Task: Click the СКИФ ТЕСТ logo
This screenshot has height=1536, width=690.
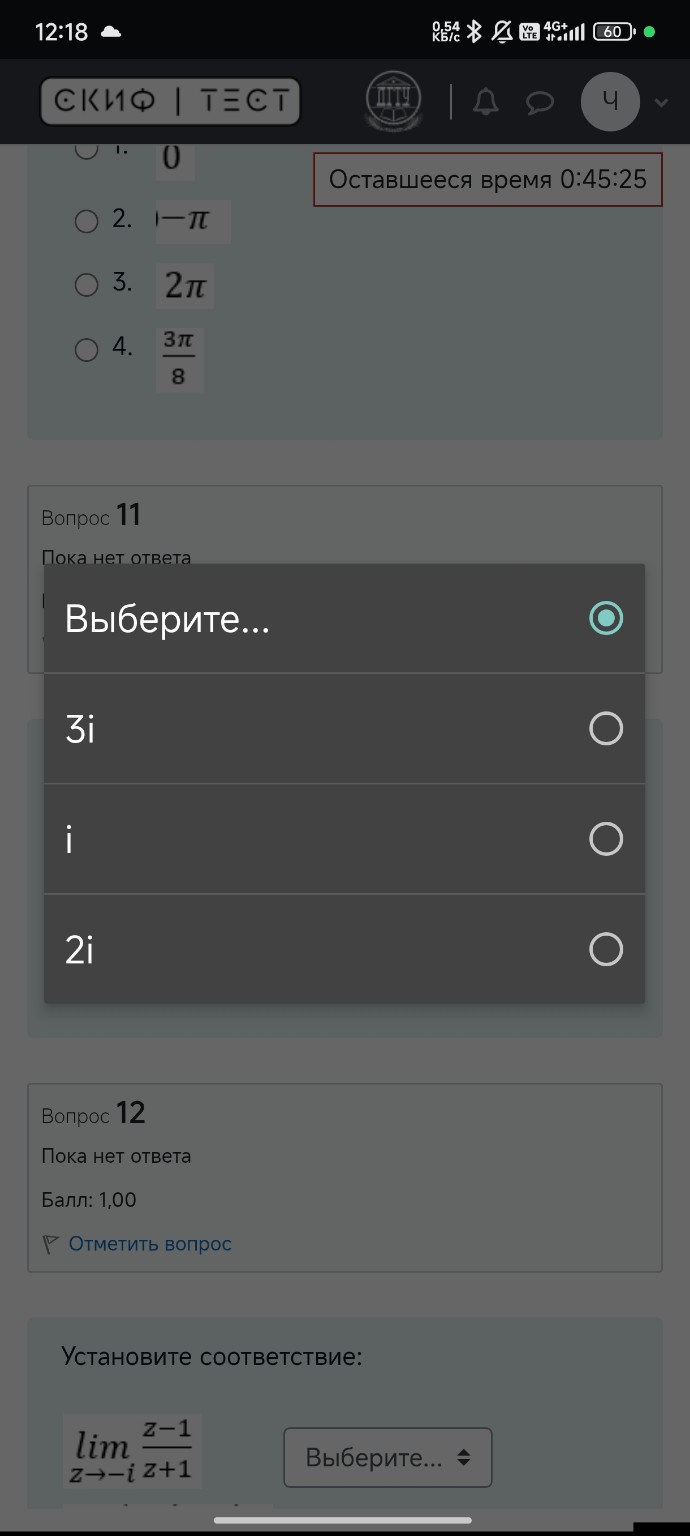Action: [x=170, y=101]
